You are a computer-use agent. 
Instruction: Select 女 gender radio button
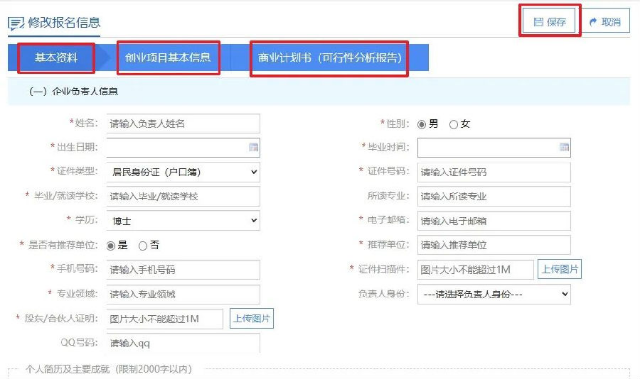coord(453,124)
